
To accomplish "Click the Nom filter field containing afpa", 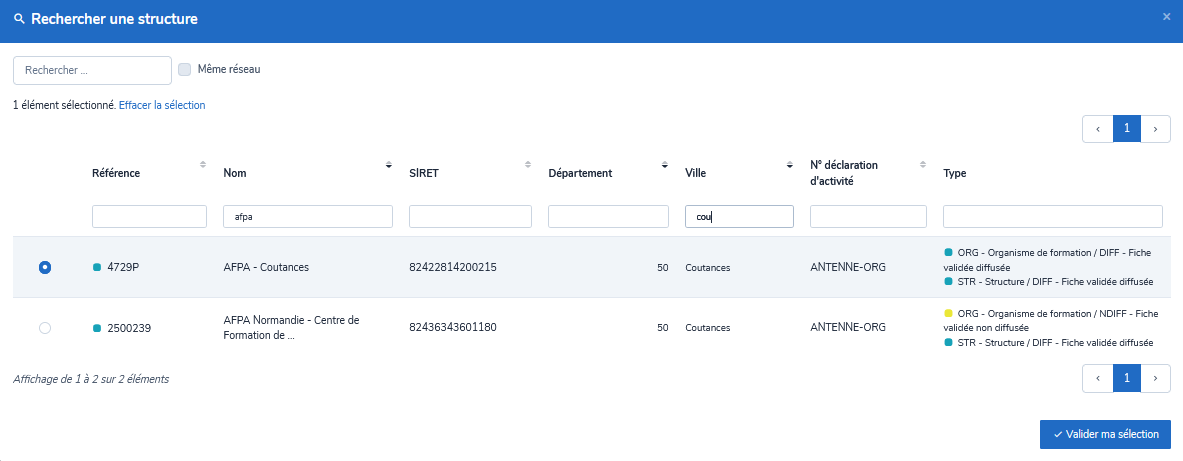I will click(x=308, y=217).
